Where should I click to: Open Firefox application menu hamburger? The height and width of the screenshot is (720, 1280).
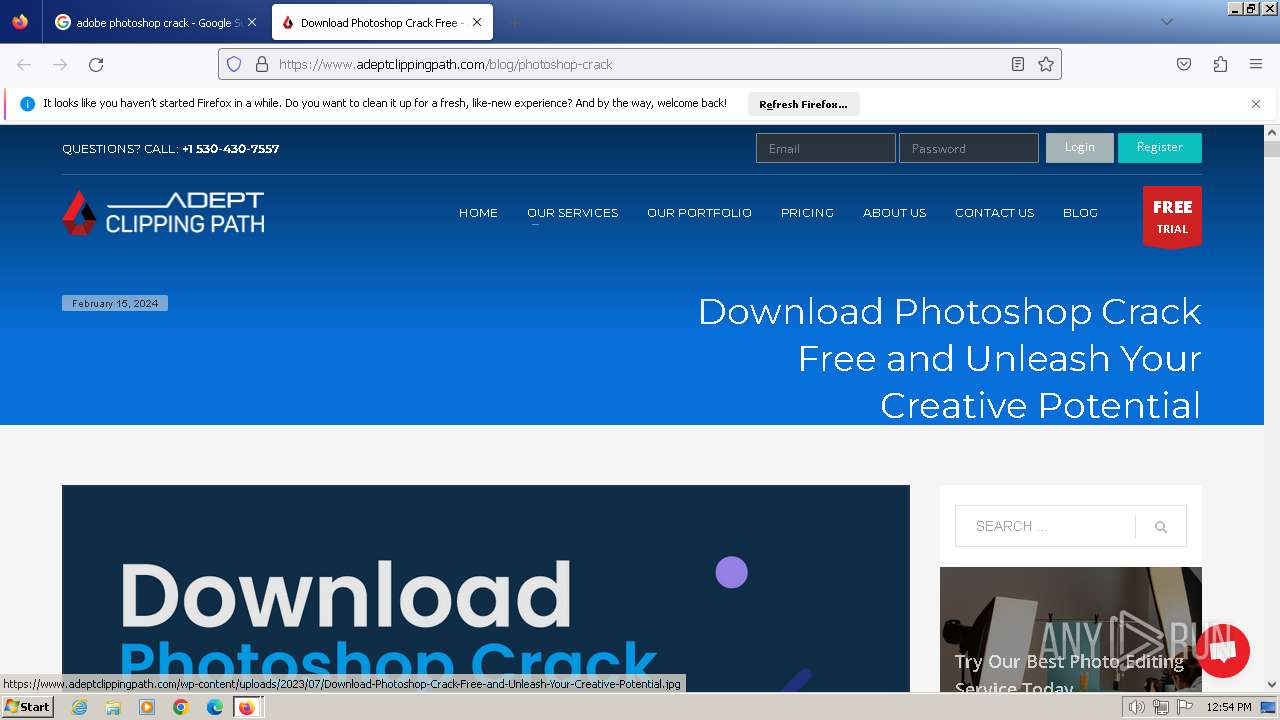point(1256,64)
